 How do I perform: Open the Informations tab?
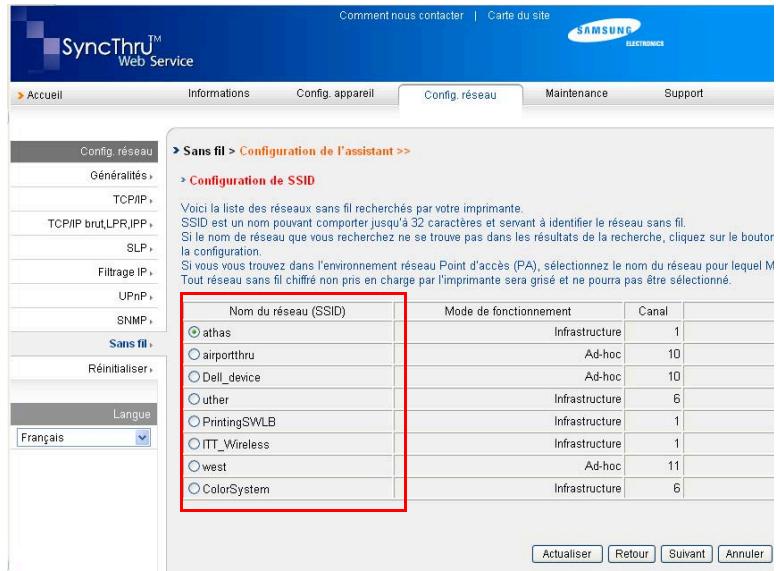pyautogui.click(x=218, y=93)
